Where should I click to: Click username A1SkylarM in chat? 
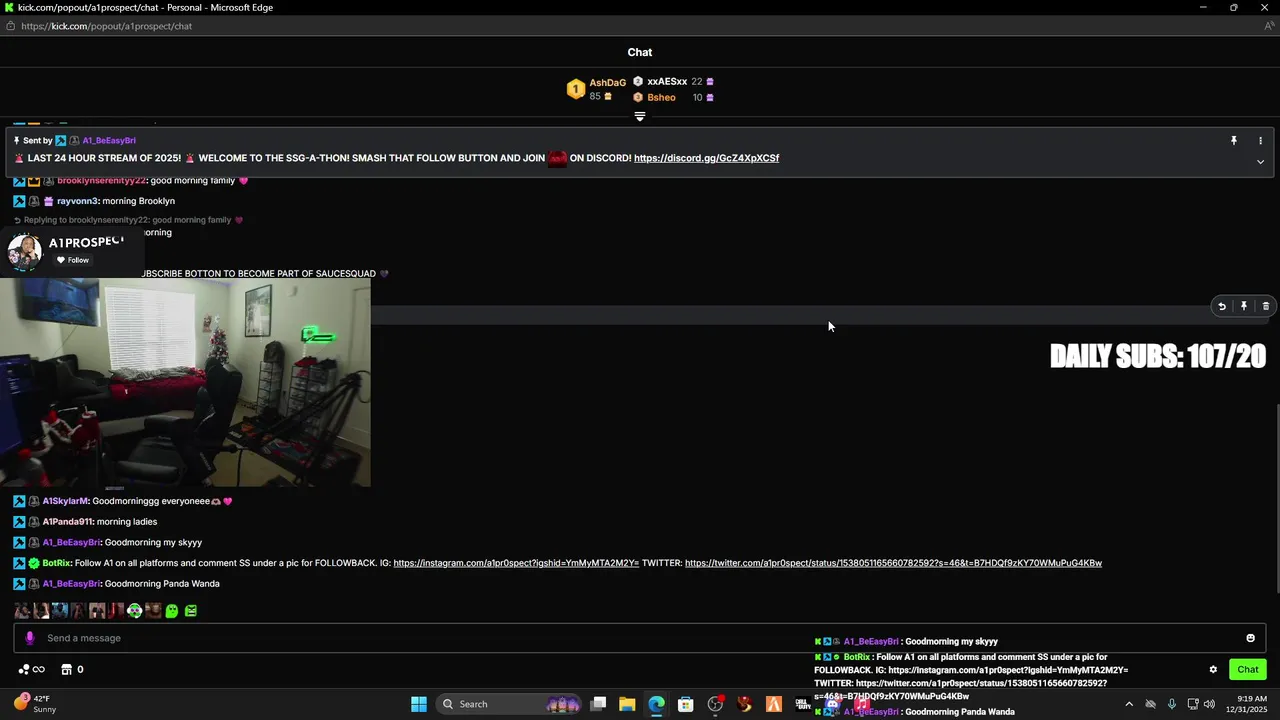click(65, 501)
